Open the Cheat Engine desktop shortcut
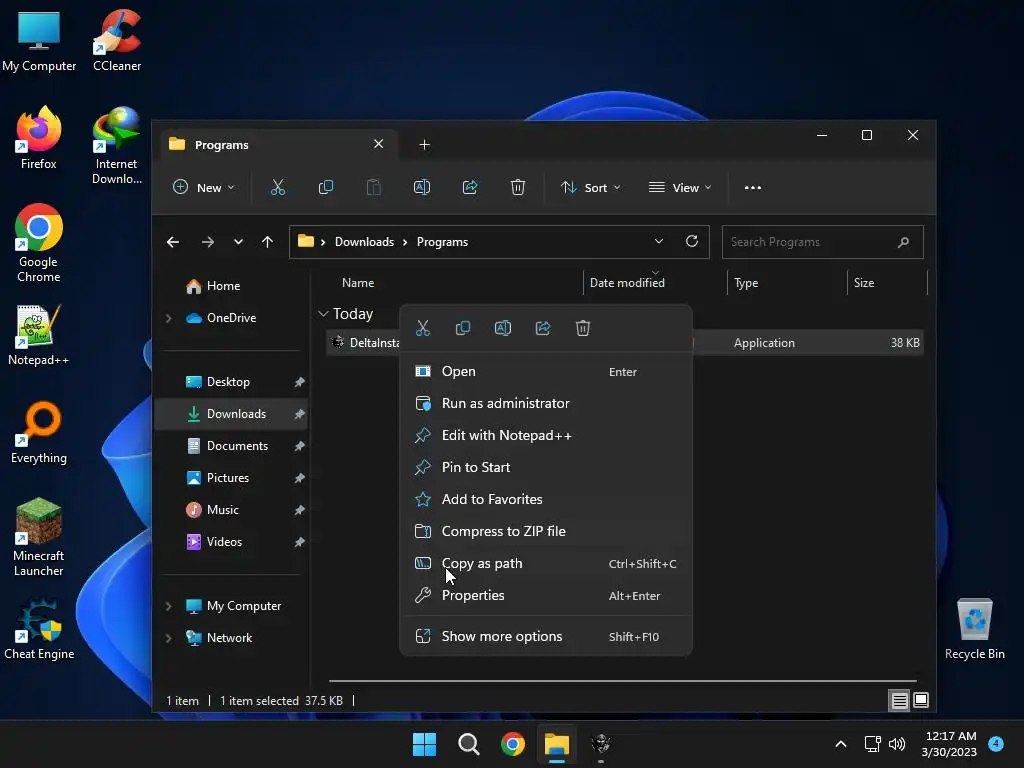The image size is (1024, 768). [x=39, y=628]
